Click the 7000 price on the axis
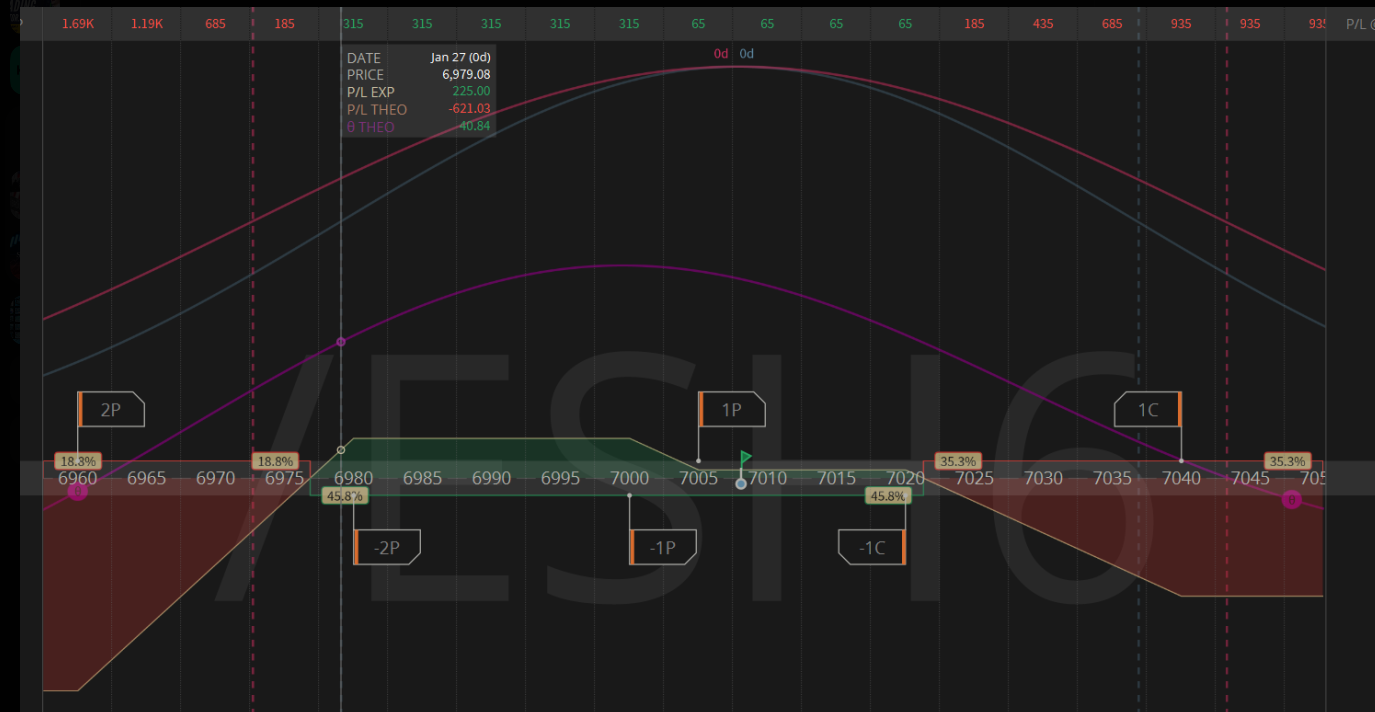The height and width of the screenshot is (712, 1375). pyautogui.click(x=629, y=479)
